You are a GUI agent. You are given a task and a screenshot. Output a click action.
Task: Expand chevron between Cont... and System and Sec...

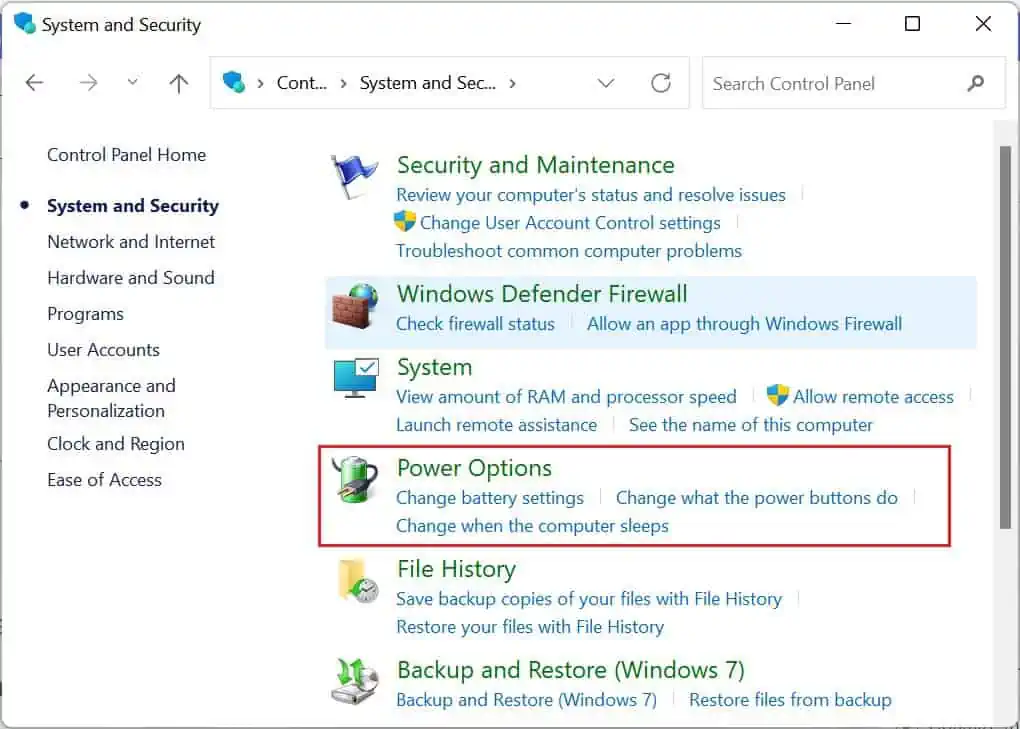coord(343,83)
